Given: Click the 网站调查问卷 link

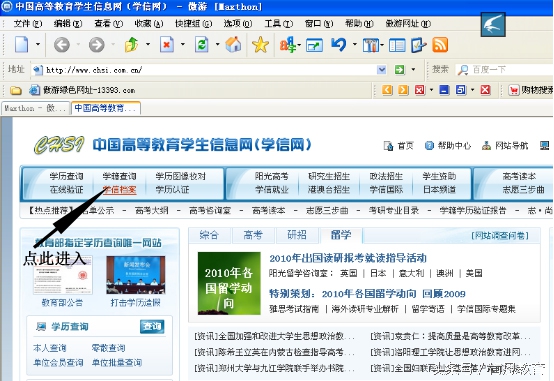Looking at the screenshot, I should pyautogui.click(x=500, y=235).
